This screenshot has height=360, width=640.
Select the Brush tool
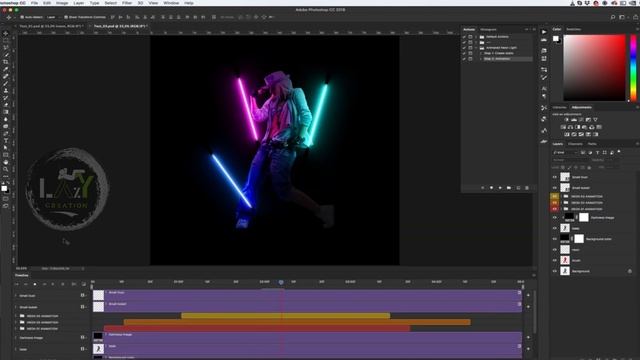5,83
